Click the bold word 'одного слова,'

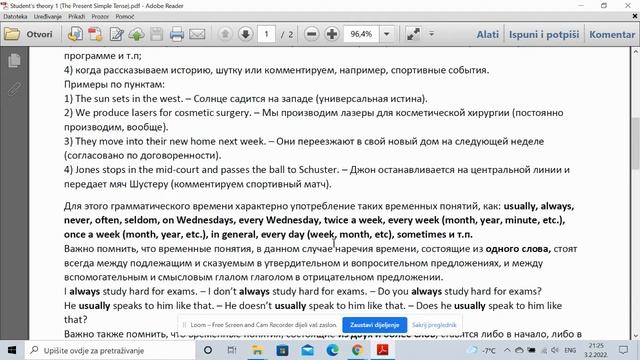pyautogui.click(x=518, y=249)
